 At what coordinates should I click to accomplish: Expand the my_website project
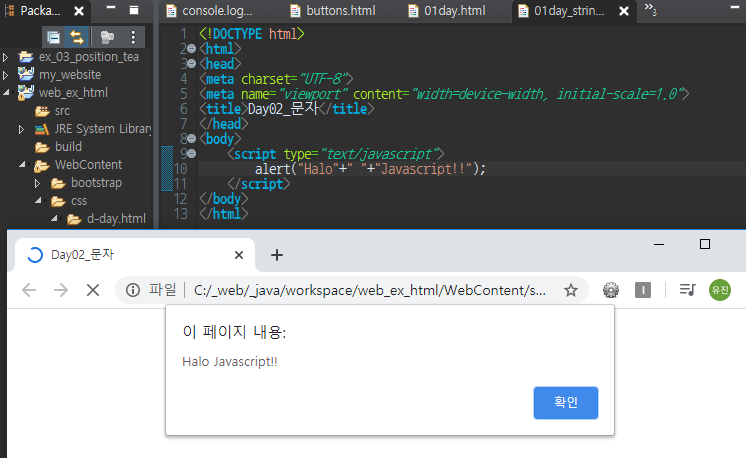coord(6,75)
